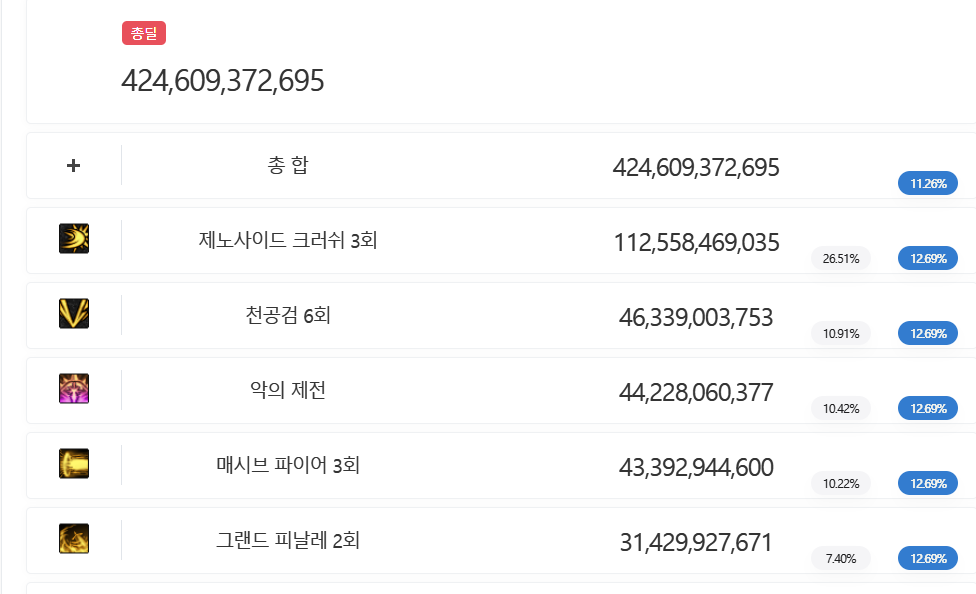Select the 매시브 파이어 3회 skill name
Image resolution: width=976 pixels, height=594 pixels.
tap(288, 466)
